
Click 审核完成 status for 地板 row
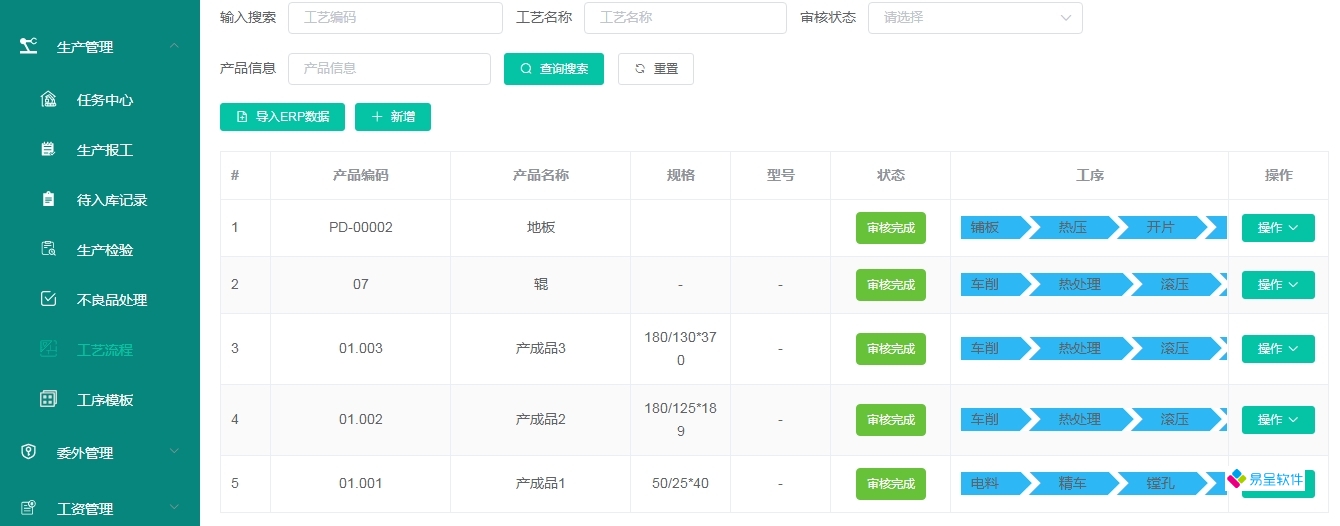click(891, 228)
